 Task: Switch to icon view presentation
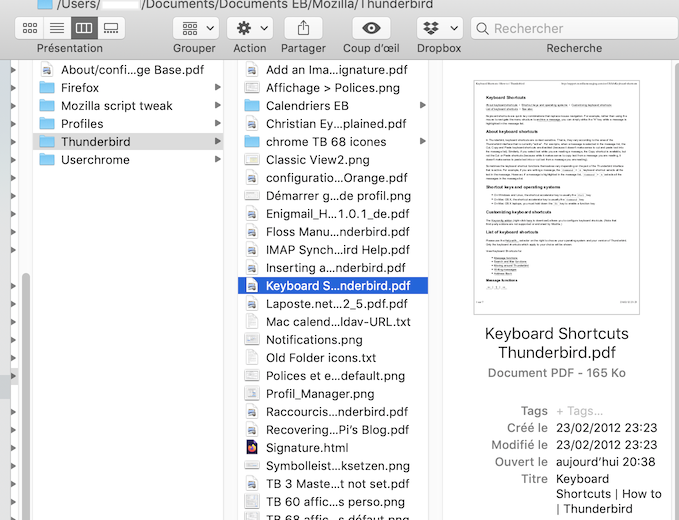click(29, 28)
